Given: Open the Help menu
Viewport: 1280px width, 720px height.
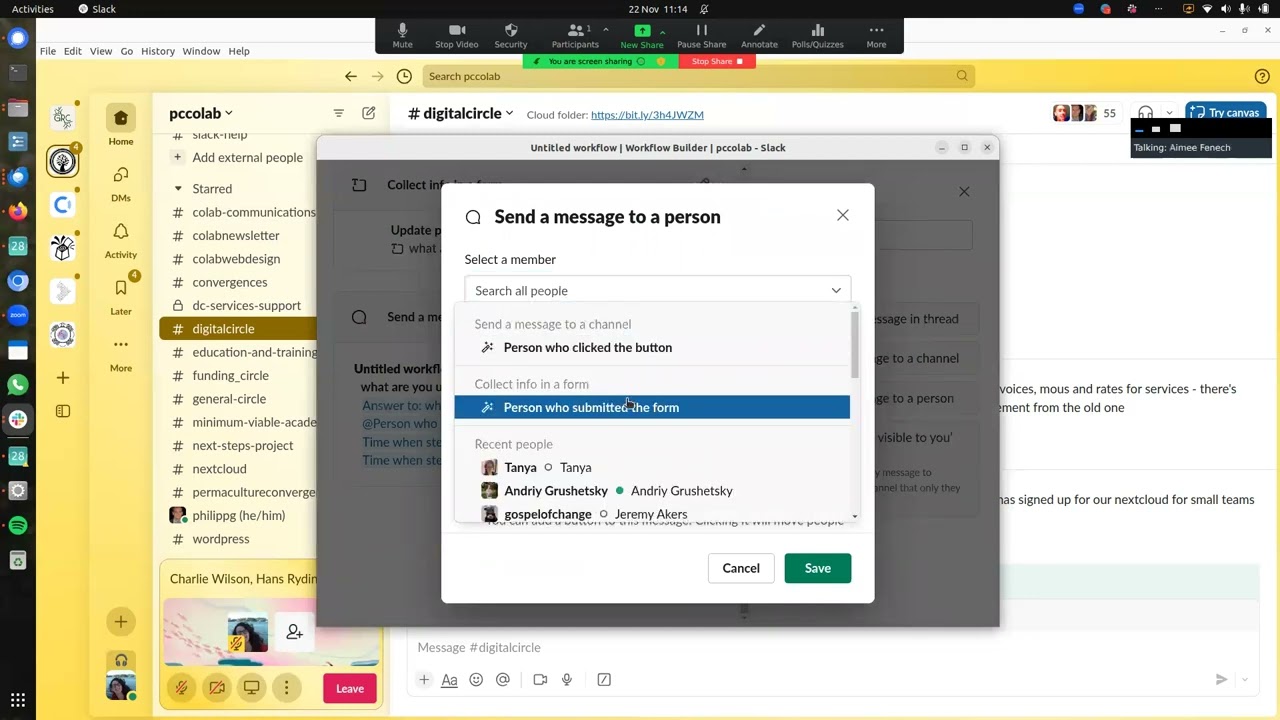Looking at the screenshot, I should pyautogui.click(x=239, y=51).
